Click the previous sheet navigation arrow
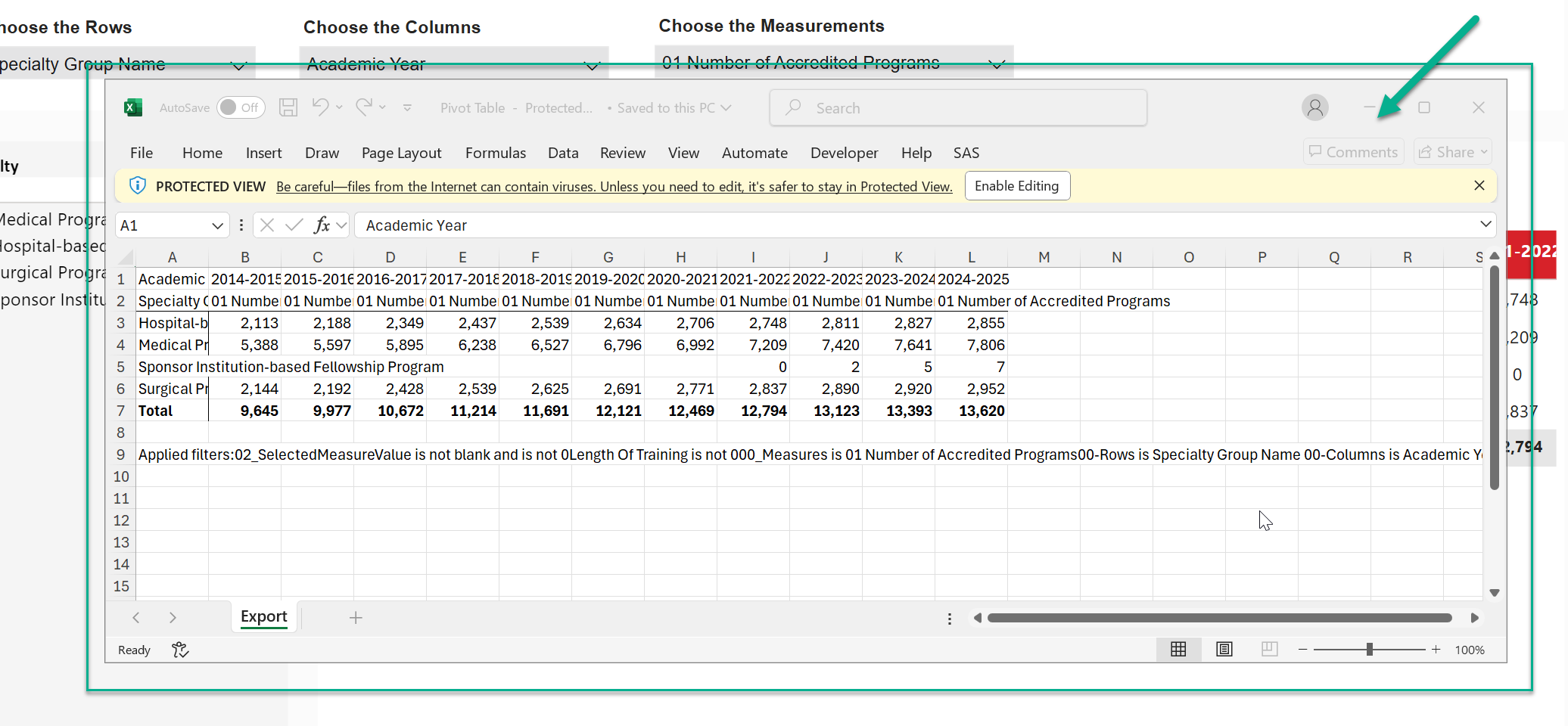Viewport: 1568px width, 726px height. click(136, 618)
